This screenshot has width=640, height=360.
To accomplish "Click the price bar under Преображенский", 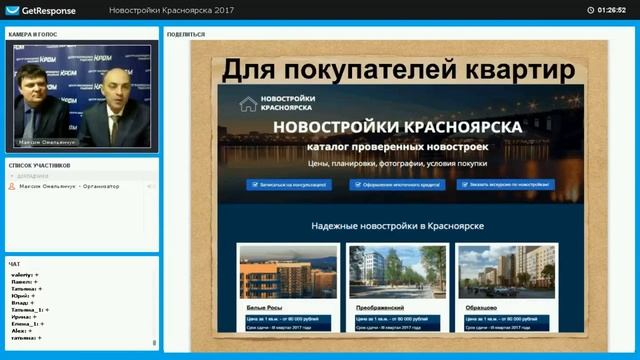I will coord(398,319).
